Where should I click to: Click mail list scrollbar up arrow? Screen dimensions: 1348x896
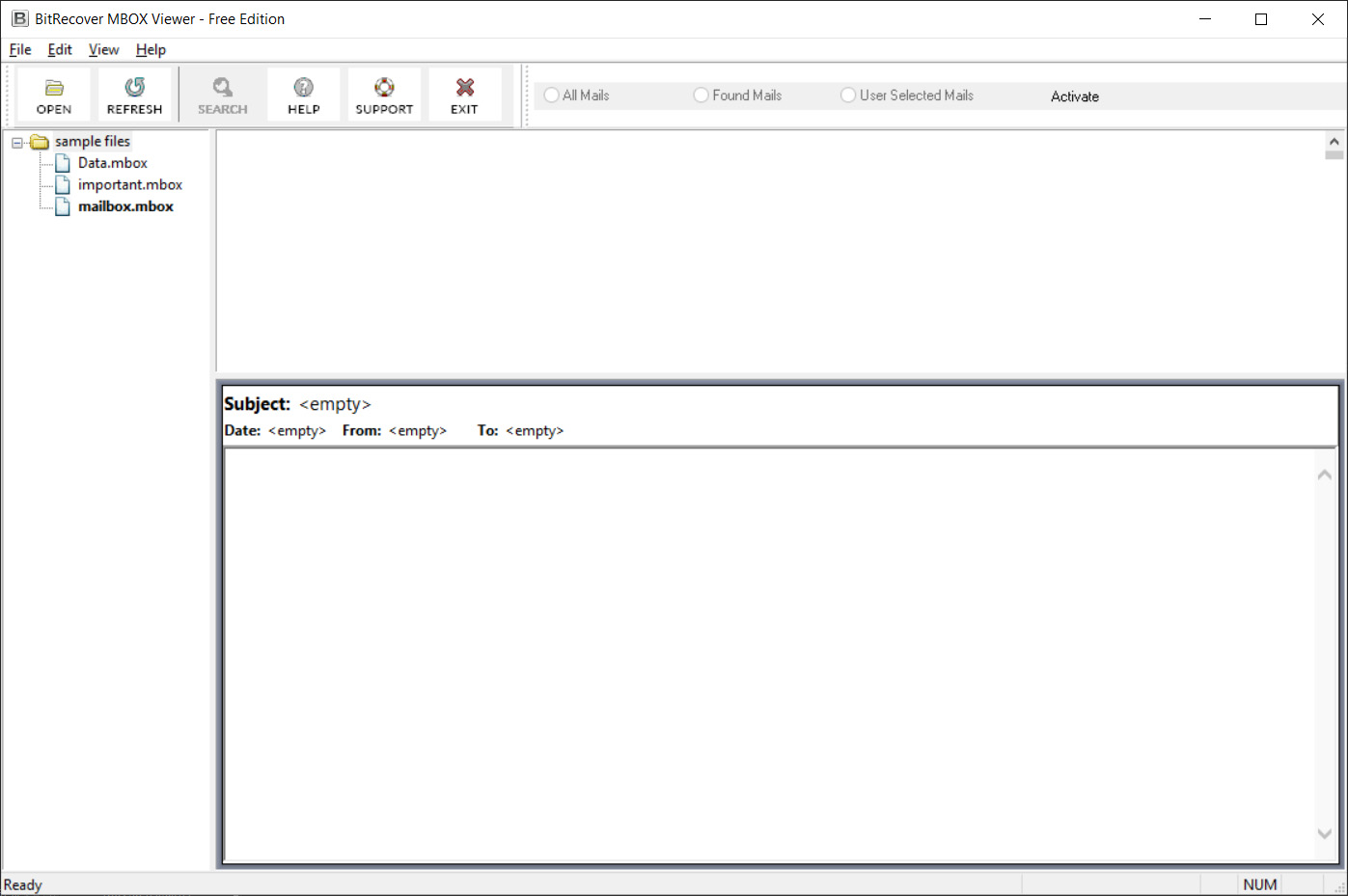(1334, 141)
